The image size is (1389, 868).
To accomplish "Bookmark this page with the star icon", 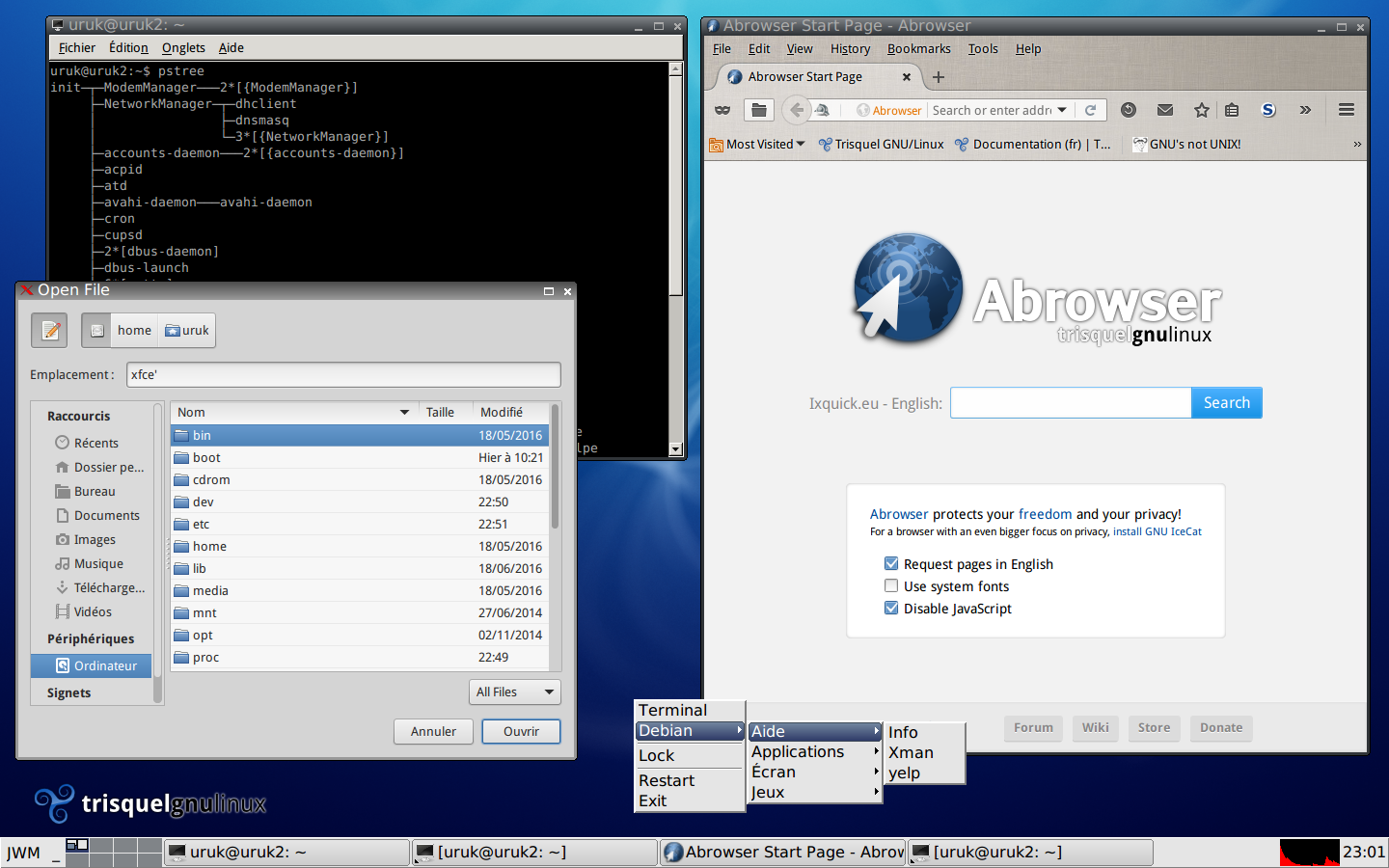I will tap(1201, 110).
